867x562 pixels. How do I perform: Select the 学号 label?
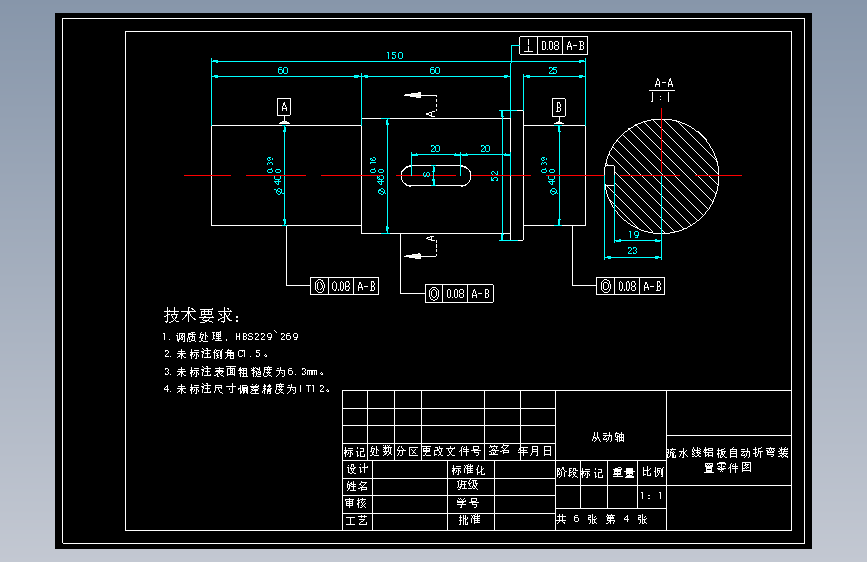468,503
